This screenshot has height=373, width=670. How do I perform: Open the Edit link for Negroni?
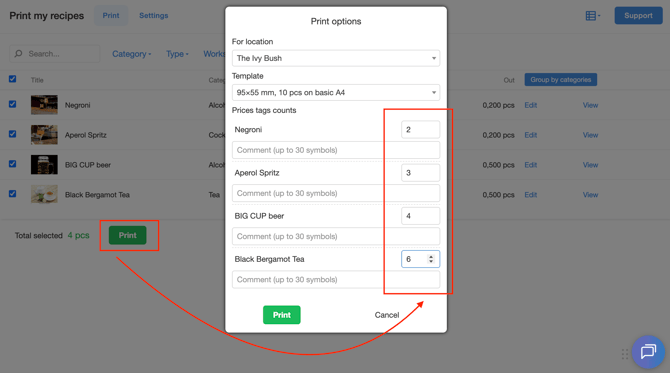pyautogui.click(x=531, y=105)
